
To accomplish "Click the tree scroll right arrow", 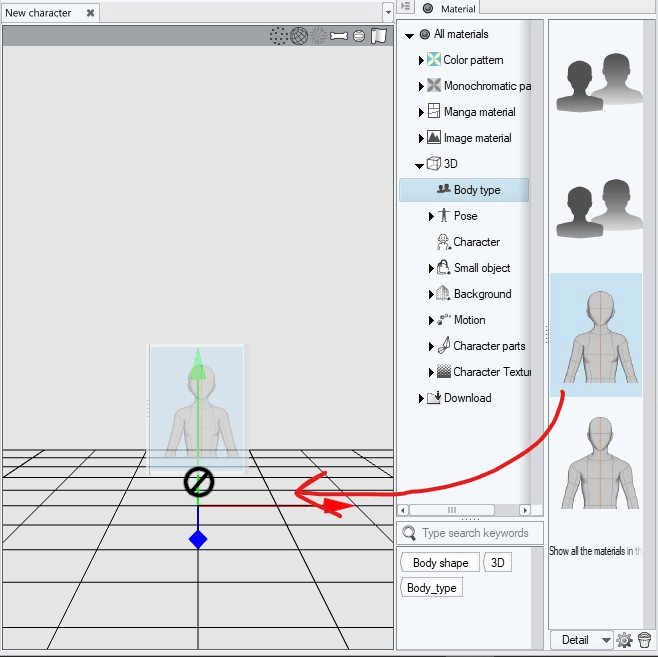I will [x=525, y=510].
